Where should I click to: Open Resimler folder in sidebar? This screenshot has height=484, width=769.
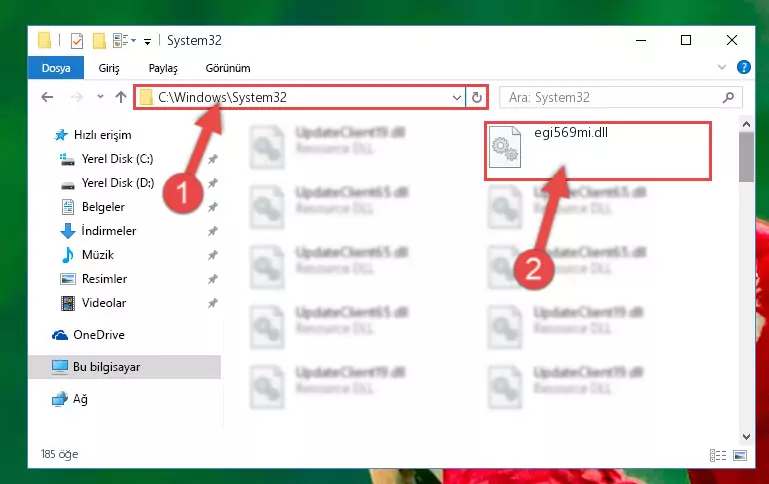(x=94, y=279)
